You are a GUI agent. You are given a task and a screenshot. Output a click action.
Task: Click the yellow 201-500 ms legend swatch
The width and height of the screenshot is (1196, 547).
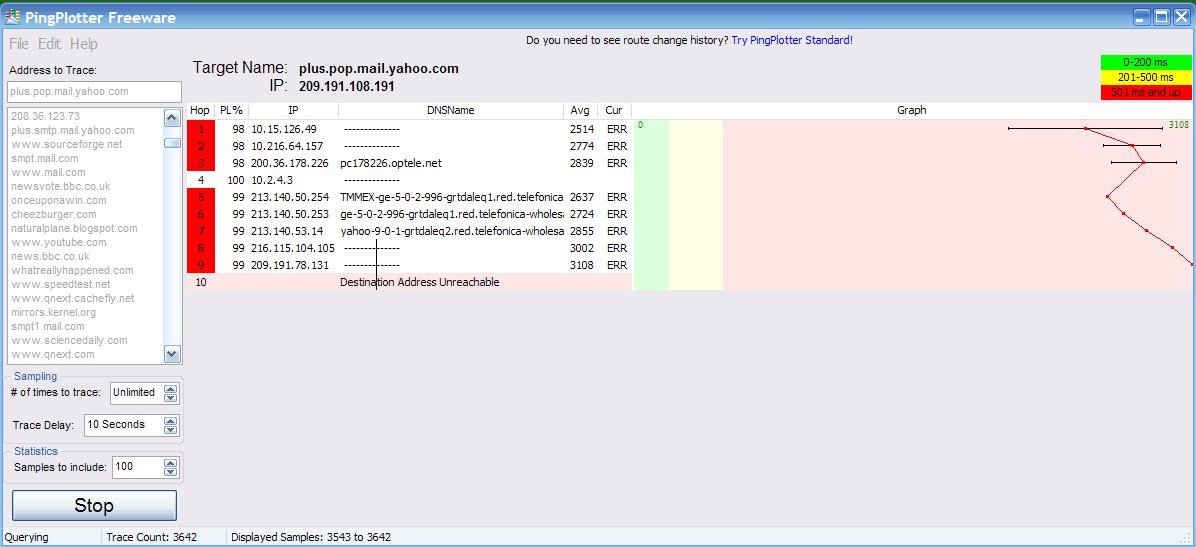click(1146, 77)
